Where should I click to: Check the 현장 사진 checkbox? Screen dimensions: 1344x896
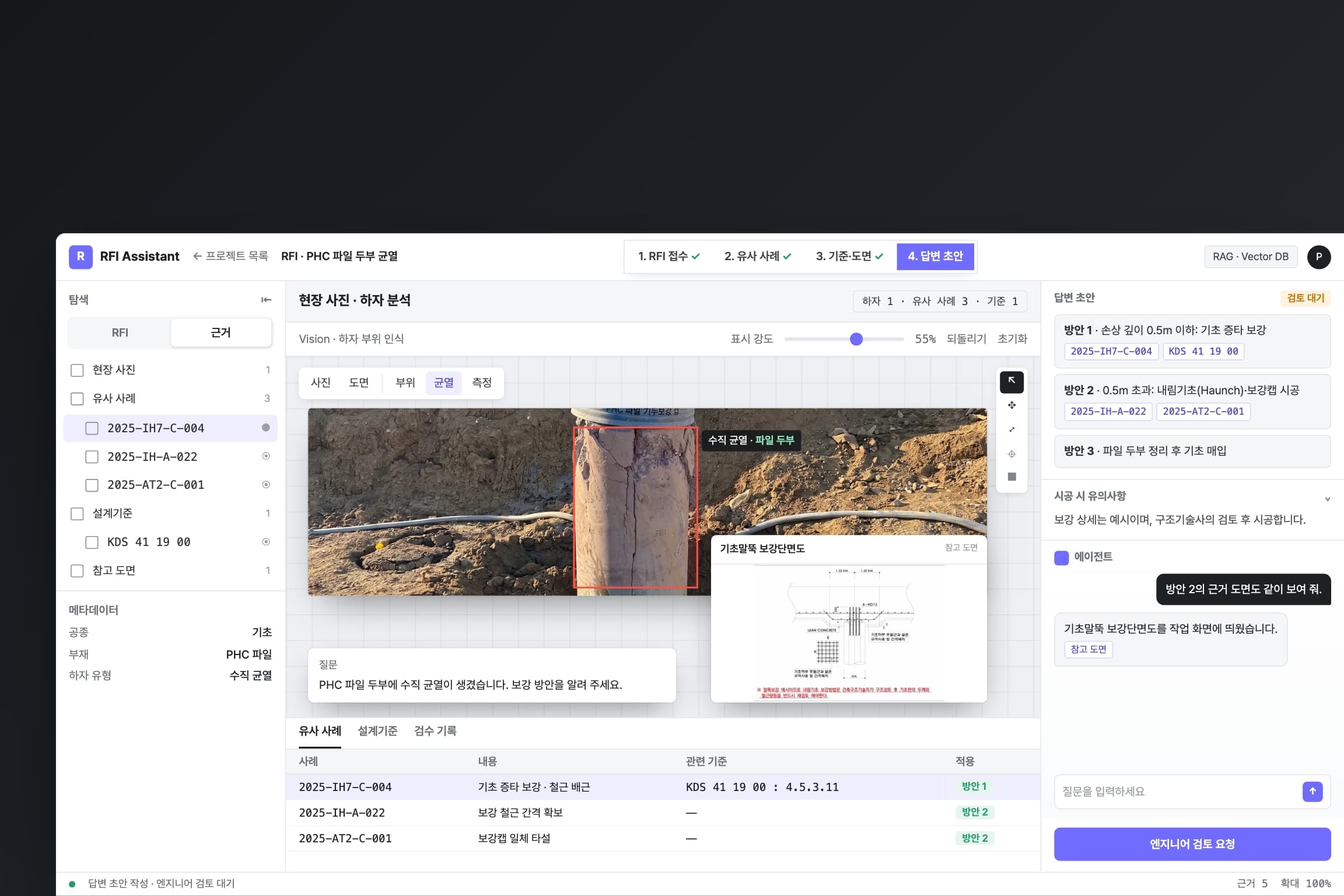pos(77,370)
